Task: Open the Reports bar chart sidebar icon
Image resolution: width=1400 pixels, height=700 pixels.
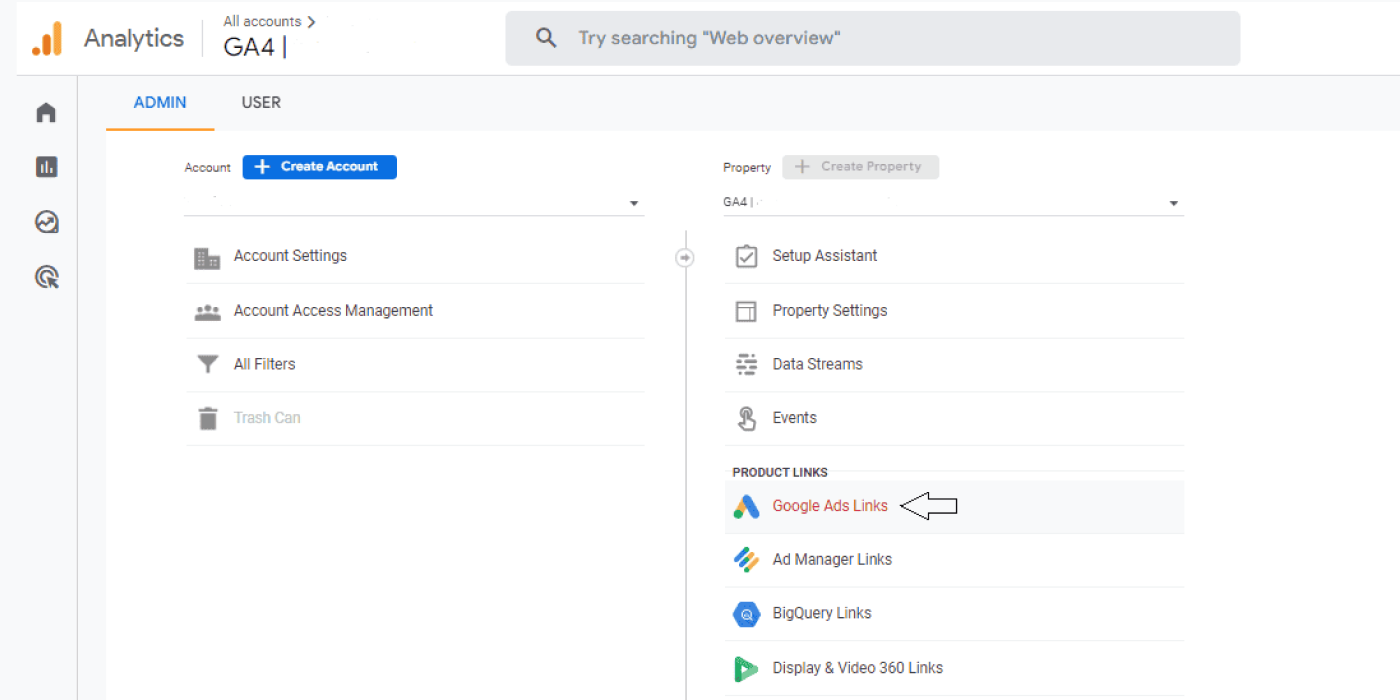Action: click(46, 167)
